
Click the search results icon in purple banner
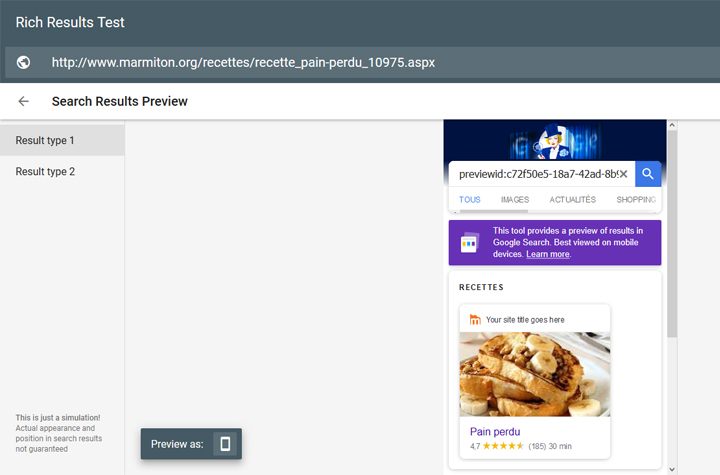[x=470, y=242]
